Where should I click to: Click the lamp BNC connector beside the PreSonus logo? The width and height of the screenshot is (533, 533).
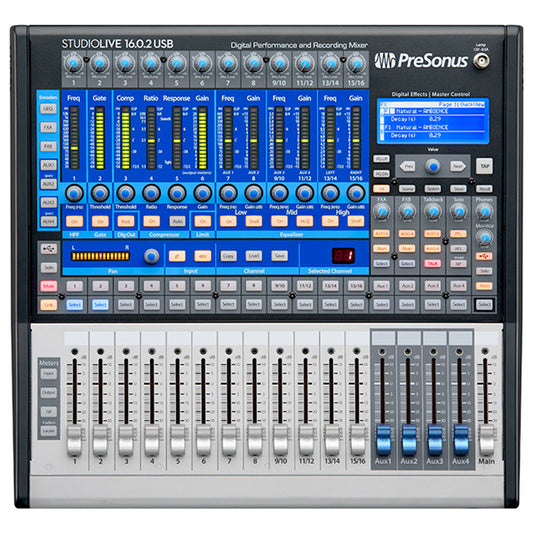pyautogui.click(x=481, y=61)
